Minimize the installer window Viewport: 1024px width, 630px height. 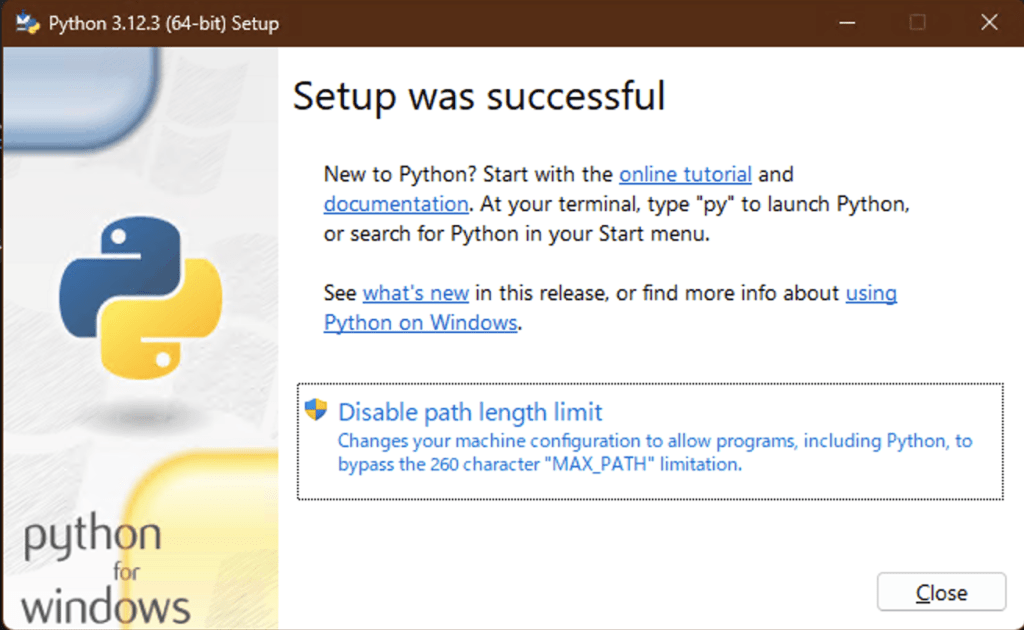coord(846,21)
